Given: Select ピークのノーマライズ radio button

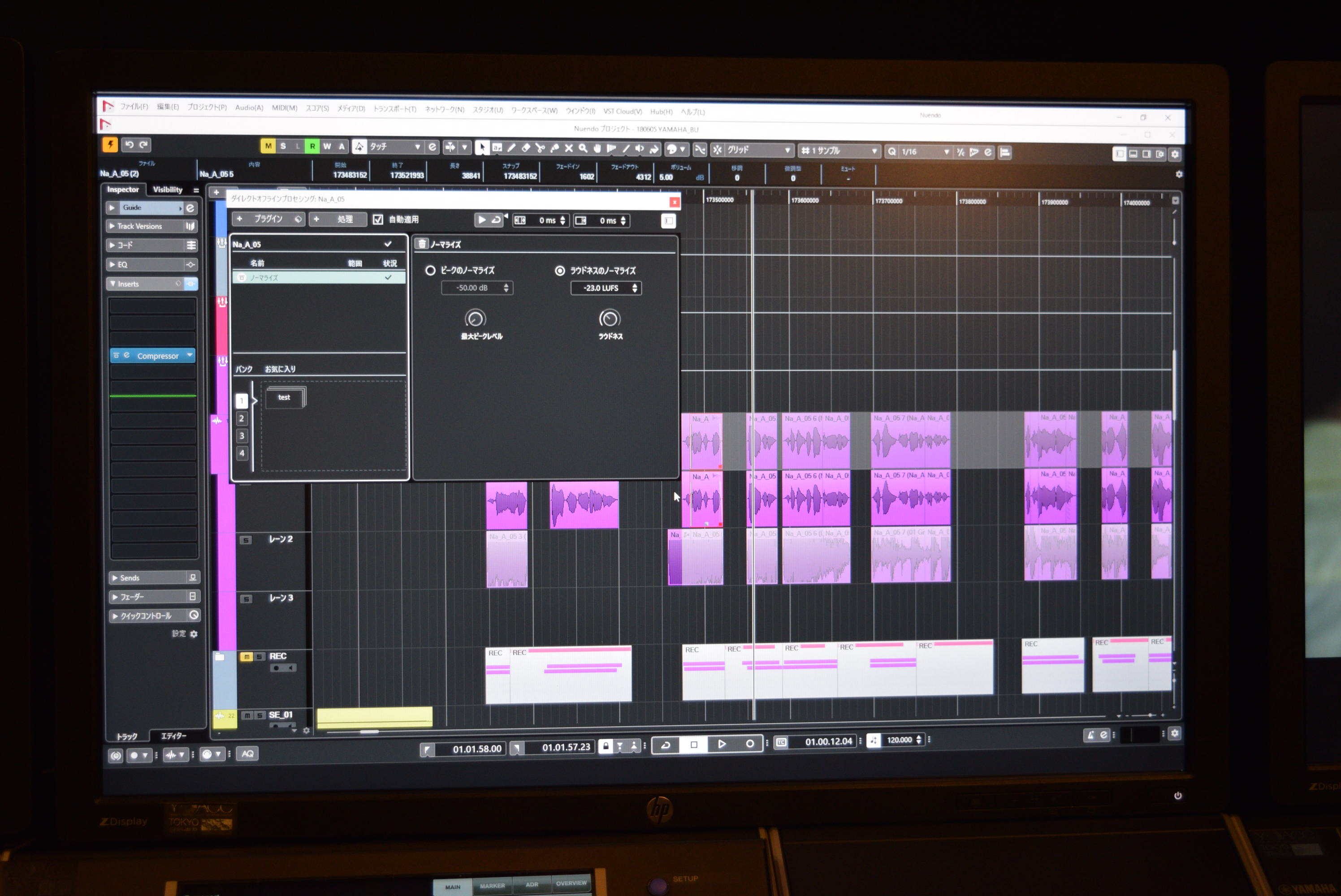Looking at the screenshot, I should (x=430, y=270).
